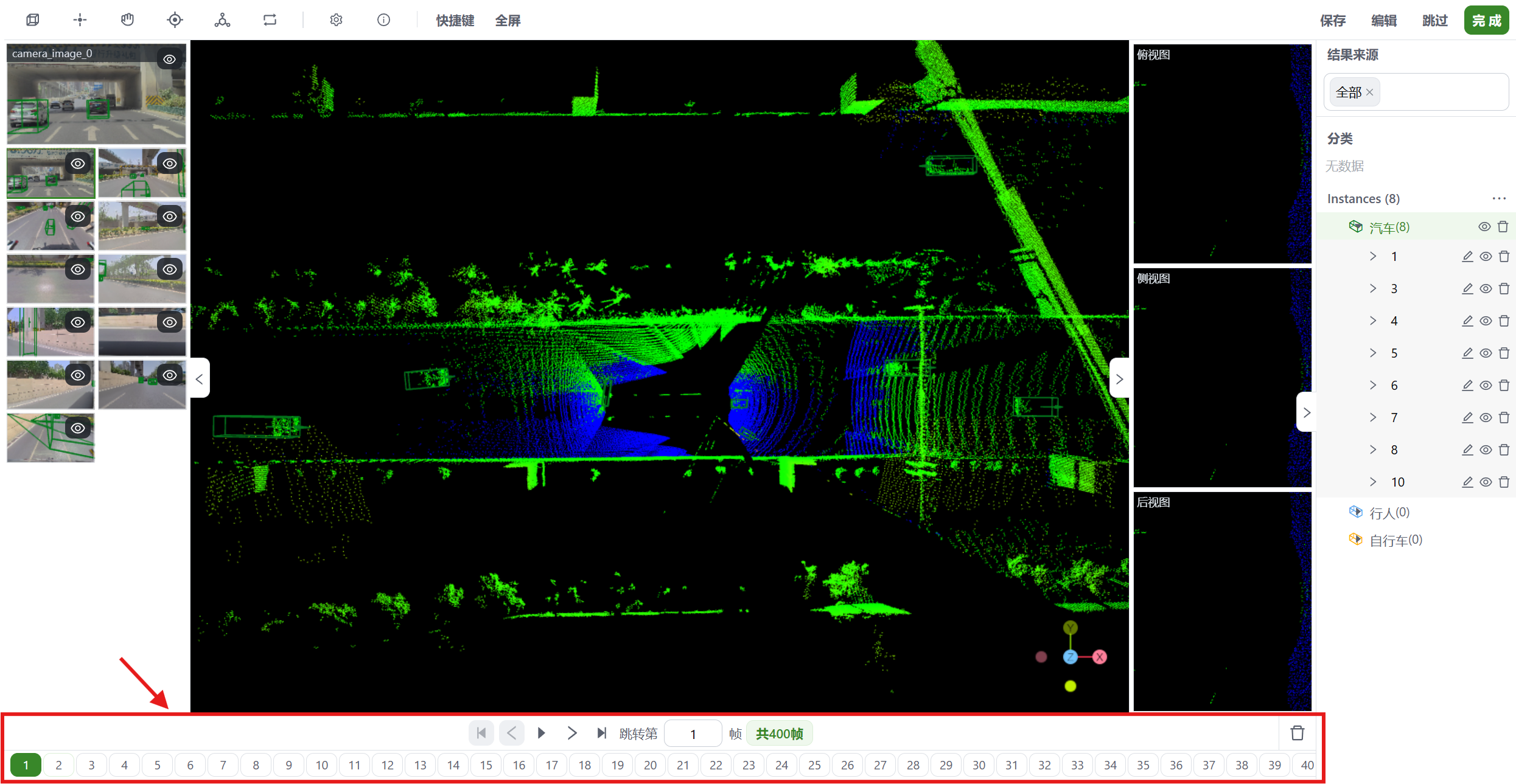This screenshot has width=1516, height=784.
Task: Hide instance 4 with eye icon
Action: (1486, 321)
